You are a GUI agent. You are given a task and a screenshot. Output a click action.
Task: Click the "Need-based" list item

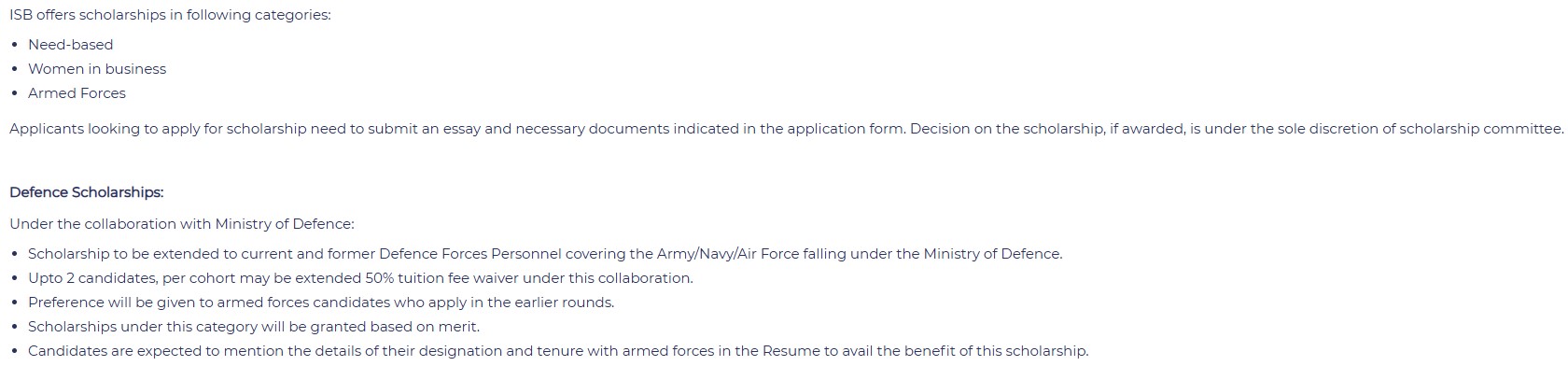pos(70,45)
